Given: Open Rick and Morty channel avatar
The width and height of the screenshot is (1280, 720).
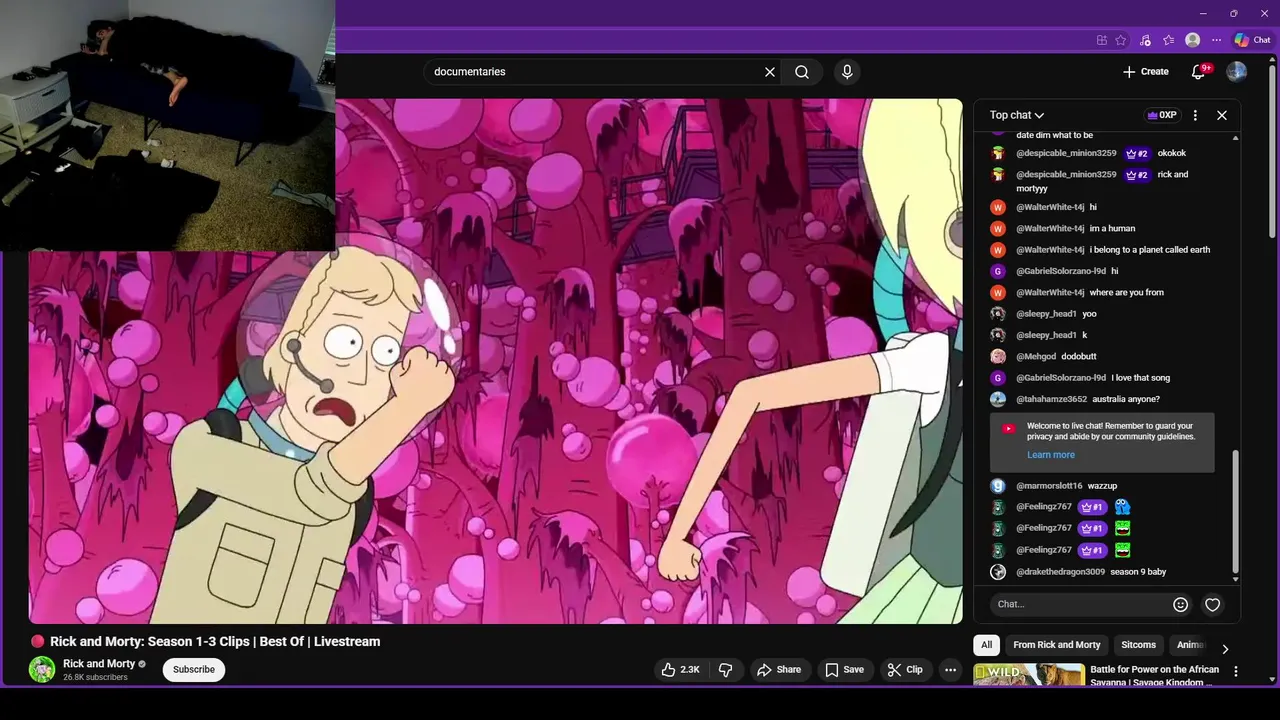Looking at the screenshot, I should coord(42,670).
